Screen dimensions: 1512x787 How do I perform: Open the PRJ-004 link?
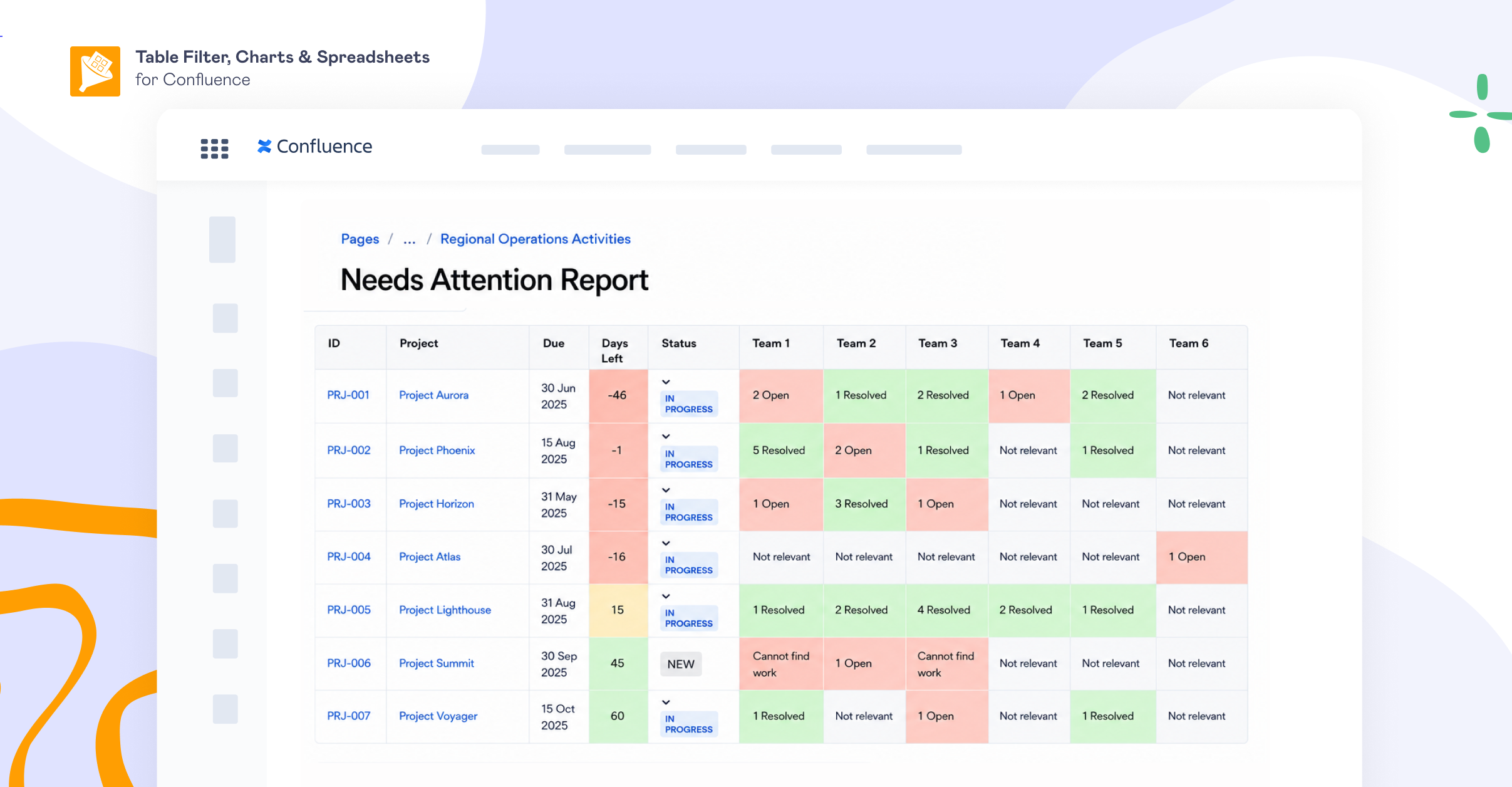349,556
